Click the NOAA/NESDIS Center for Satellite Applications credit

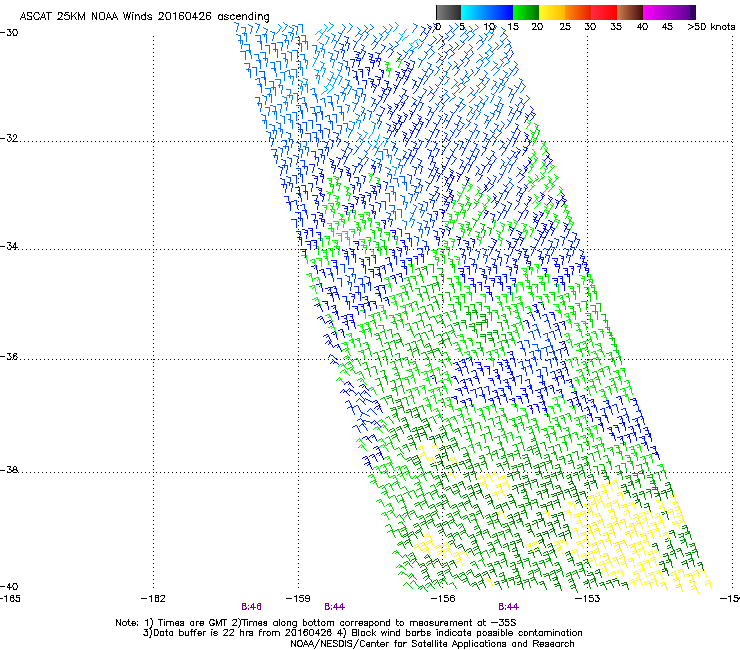[x=432, y=644]
